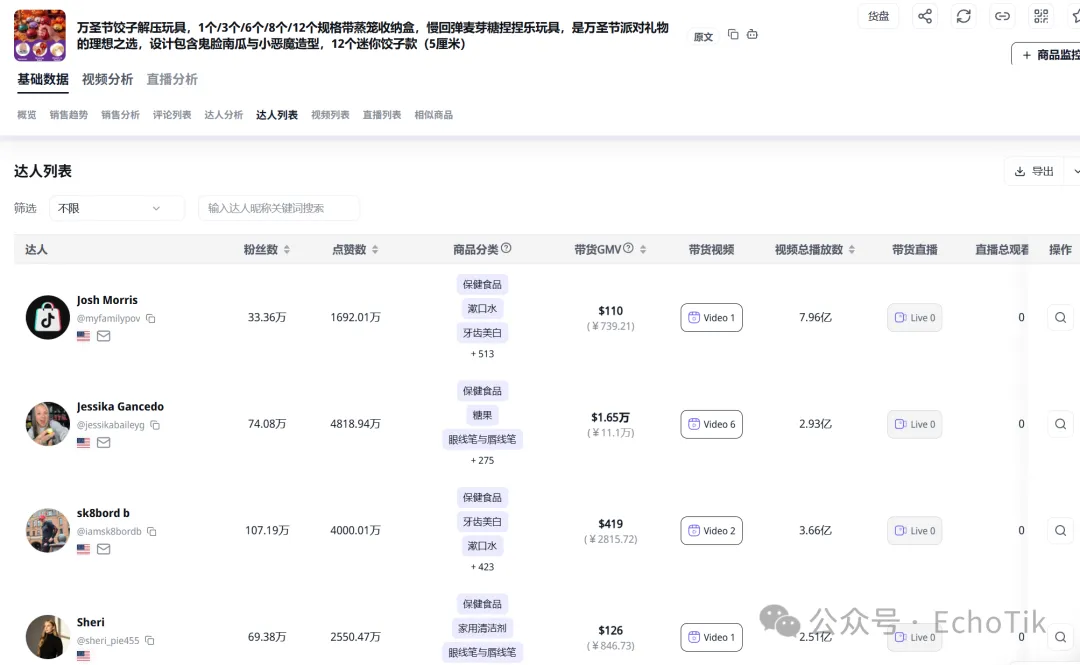Copy the @jessikabaileyg handle
The height and width of the screenshot is (665, 1080).
(x=155, y=425)
